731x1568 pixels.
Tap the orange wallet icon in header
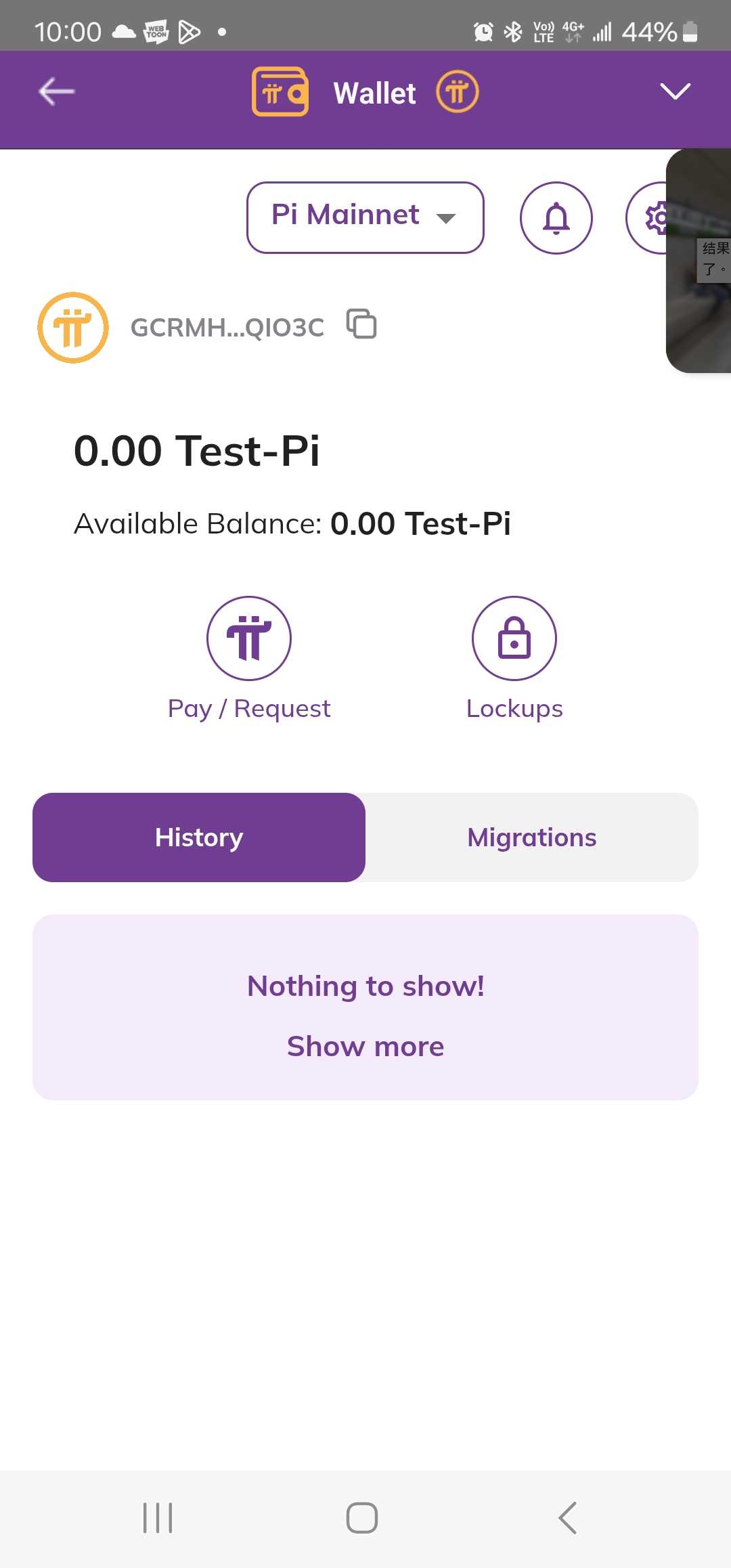pyautogui.click(x=280, y=92)
